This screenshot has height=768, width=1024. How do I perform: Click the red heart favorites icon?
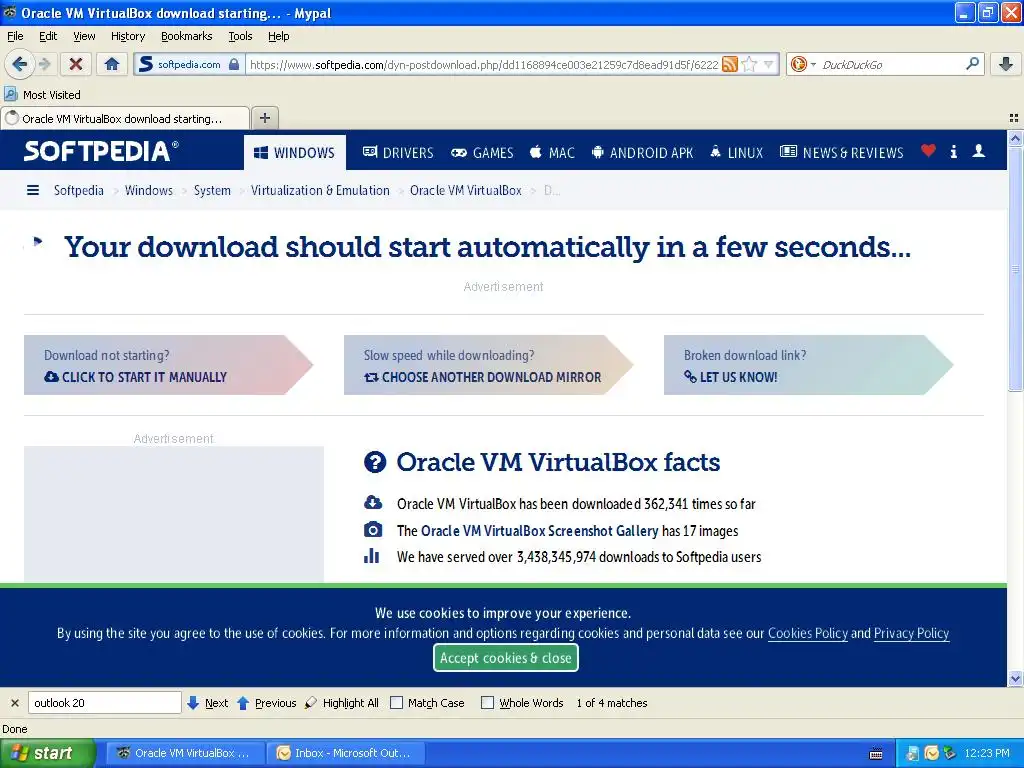click(928, 151)
